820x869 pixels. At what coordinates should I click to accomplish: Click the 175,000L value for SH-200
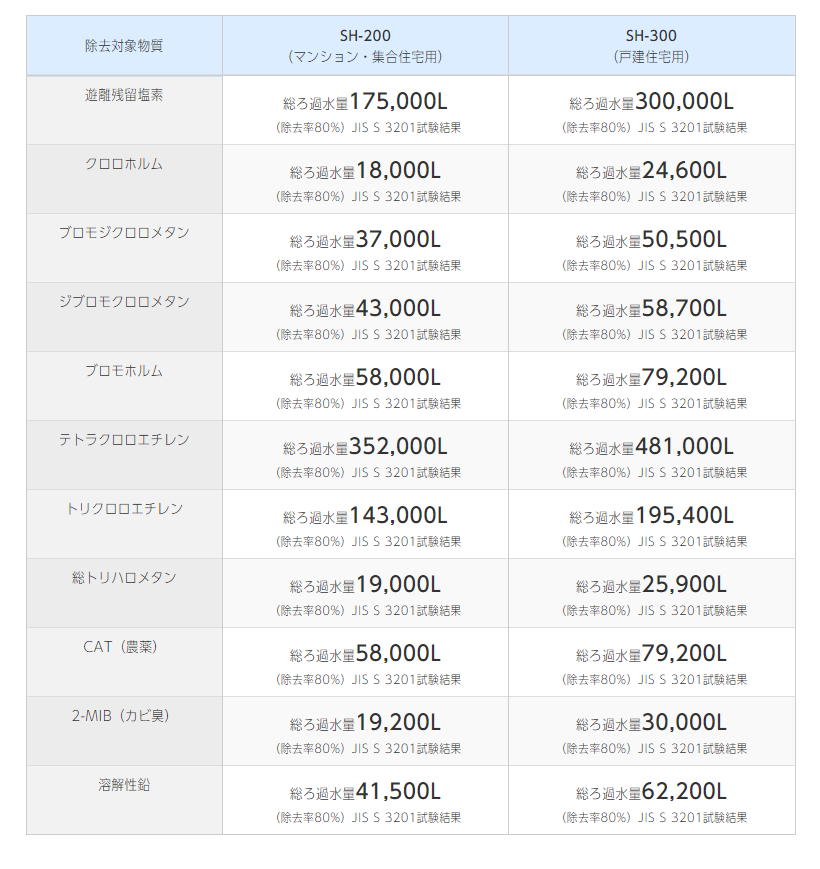coord(398,102)
